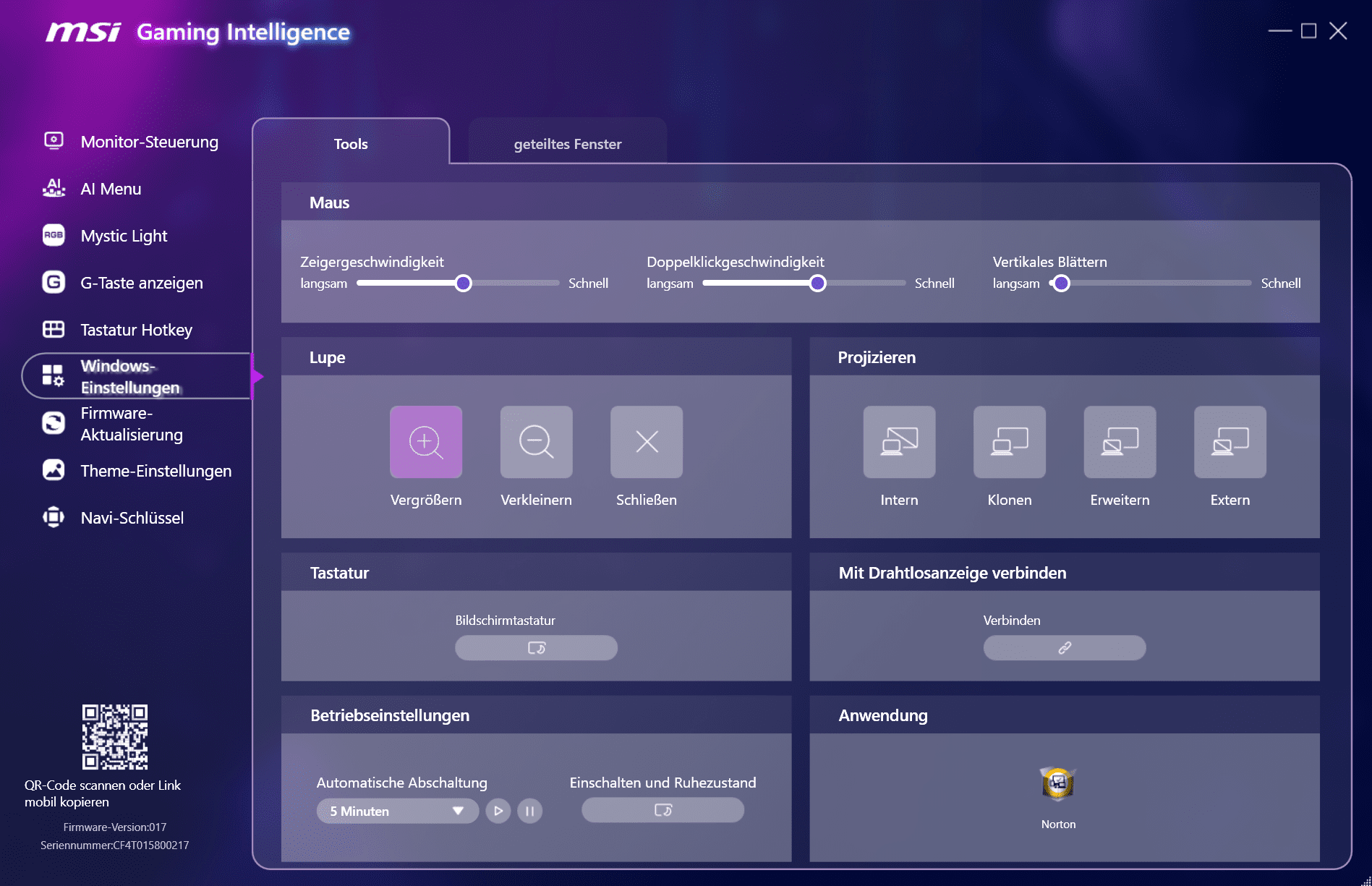1372x886 pixels.
Task: Select the Klonen projection mode icon
Action: point(1010,442)
